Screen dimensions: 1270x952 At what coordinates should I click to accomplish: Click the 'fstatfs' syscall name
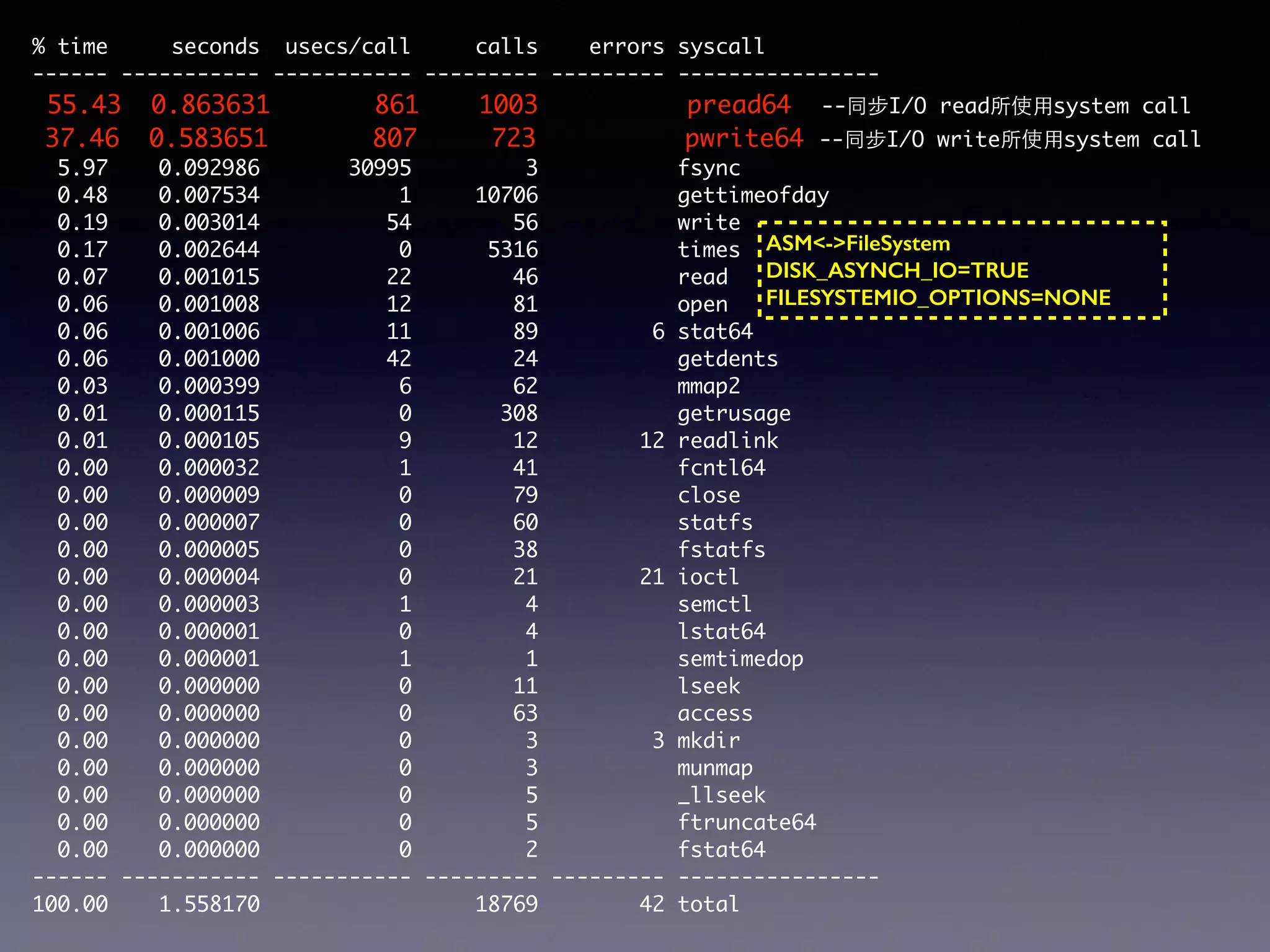coord(721,550)
